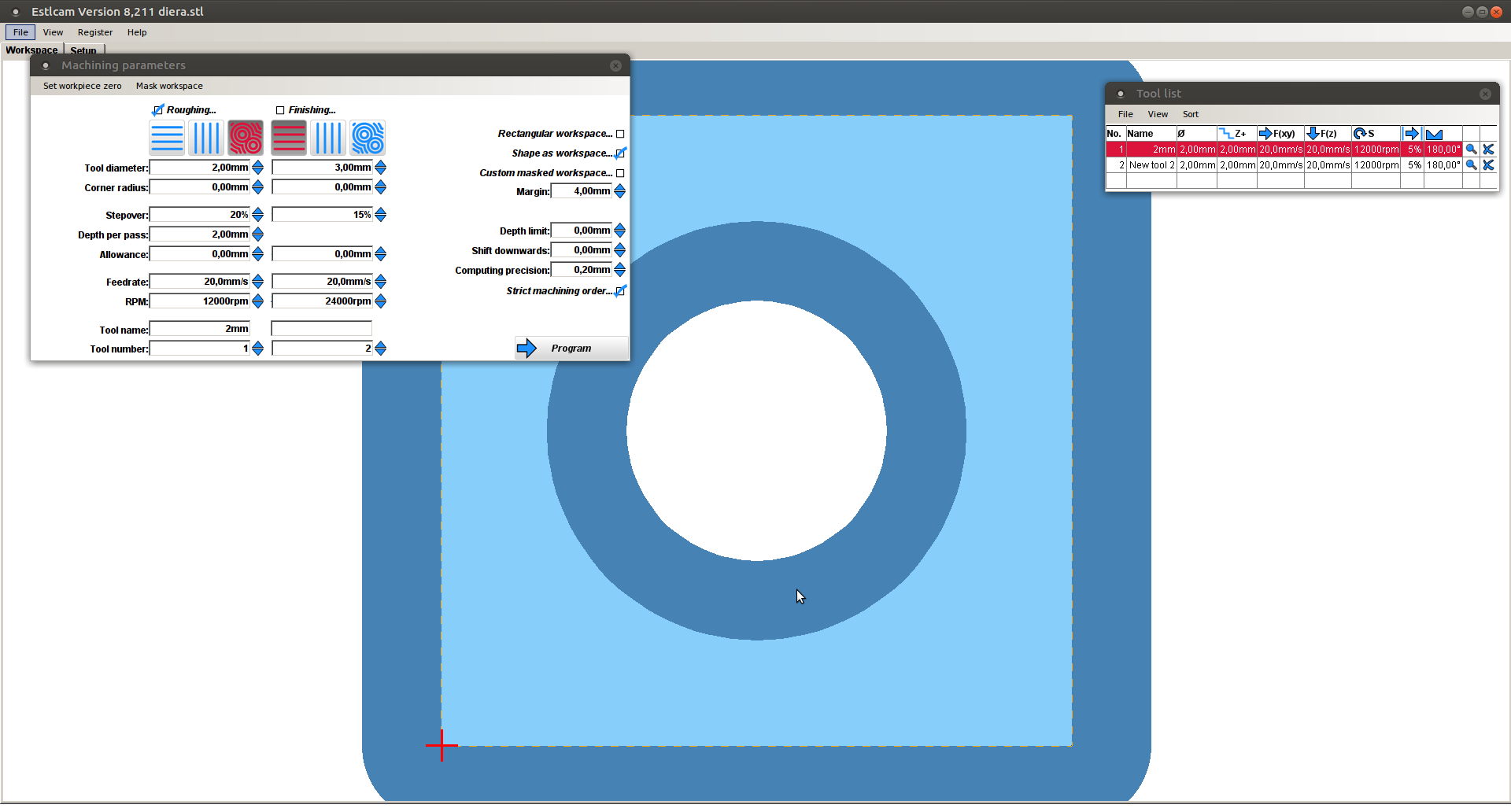Click the roughing Tool name input field

click(x=200, y=329)
